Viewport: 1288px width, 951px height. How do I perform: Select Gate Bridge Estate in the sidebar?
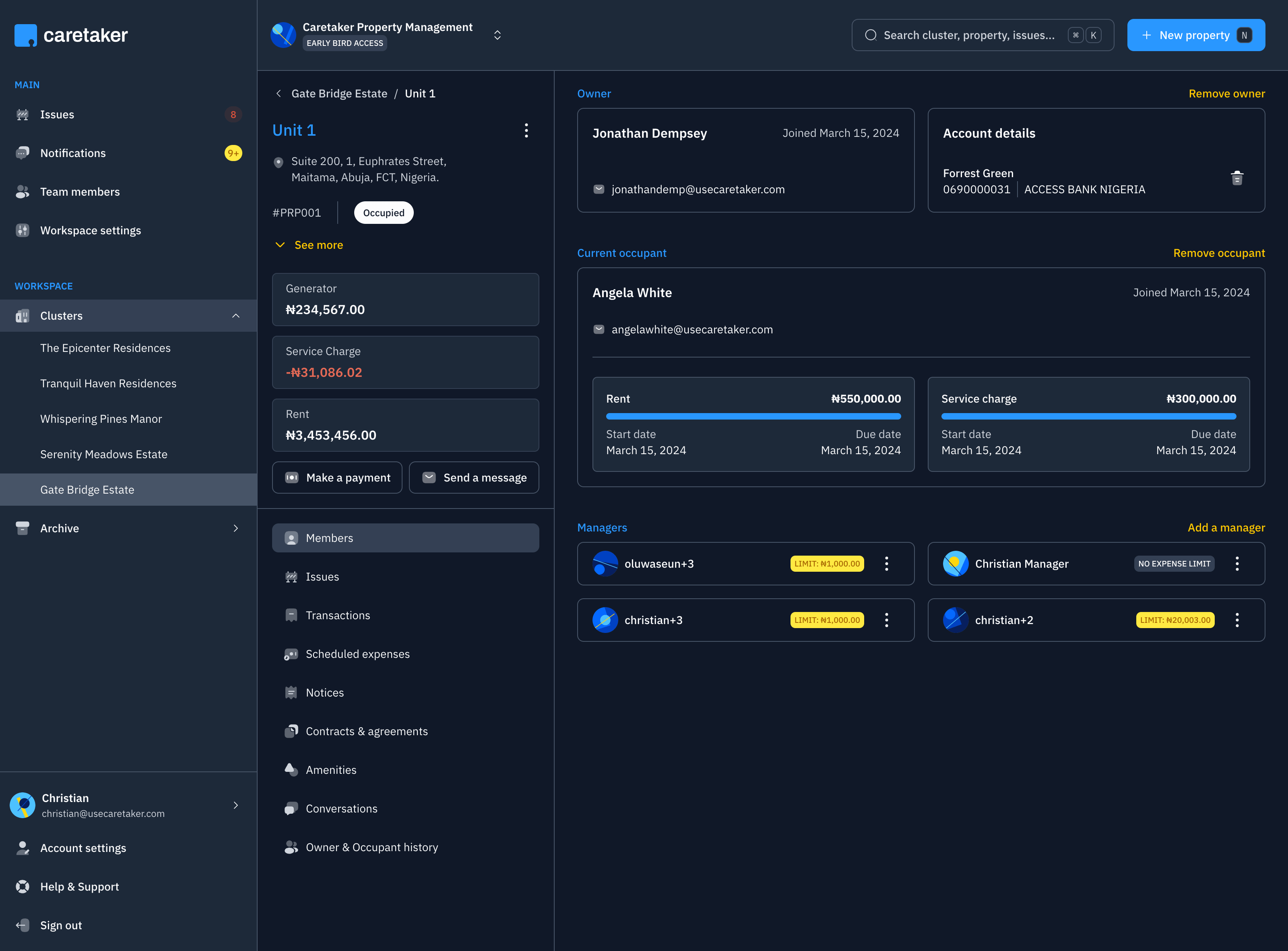coord(87,489)
